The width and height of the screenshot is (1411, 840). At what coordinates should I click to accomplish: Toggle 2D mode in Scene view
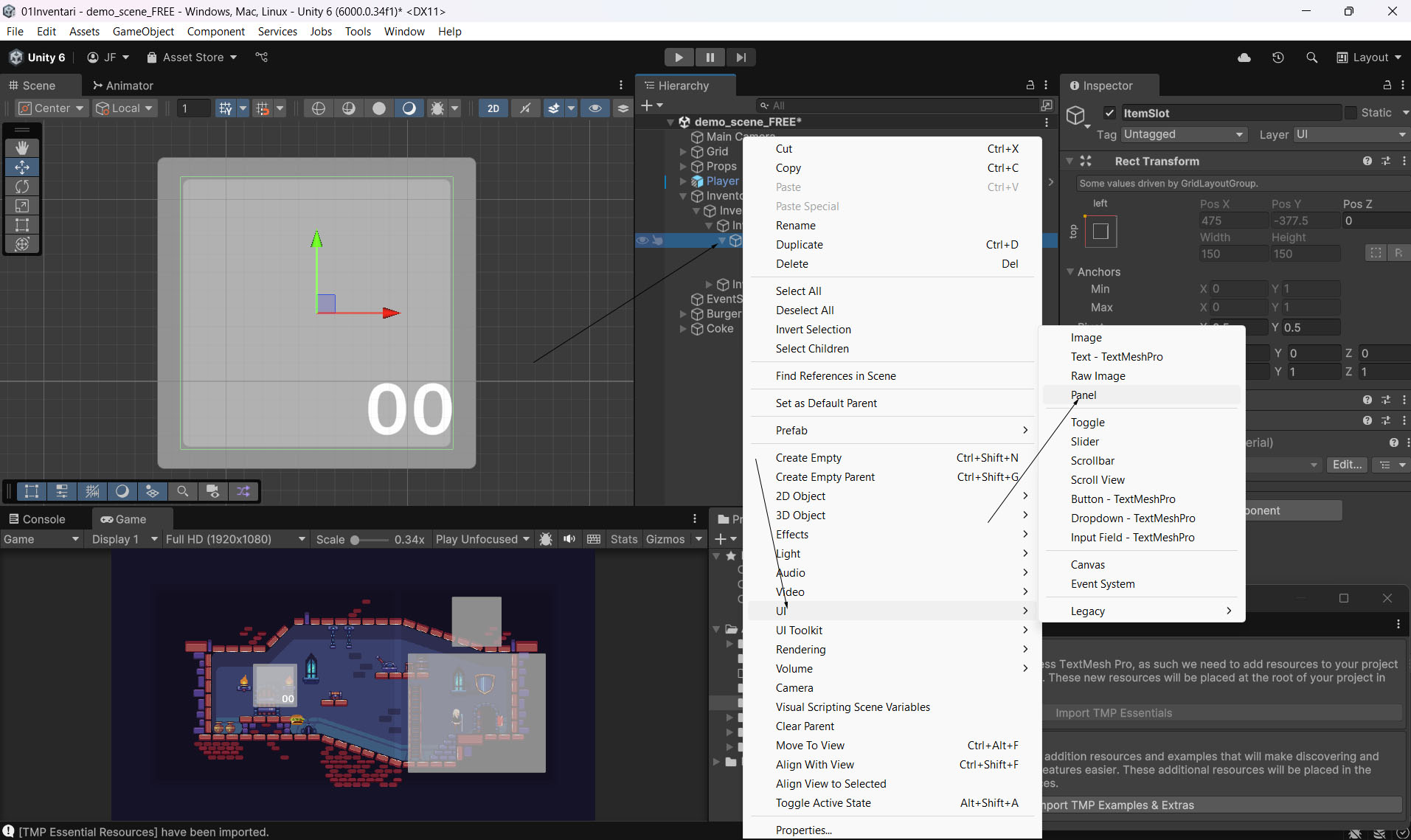[493, 108]
